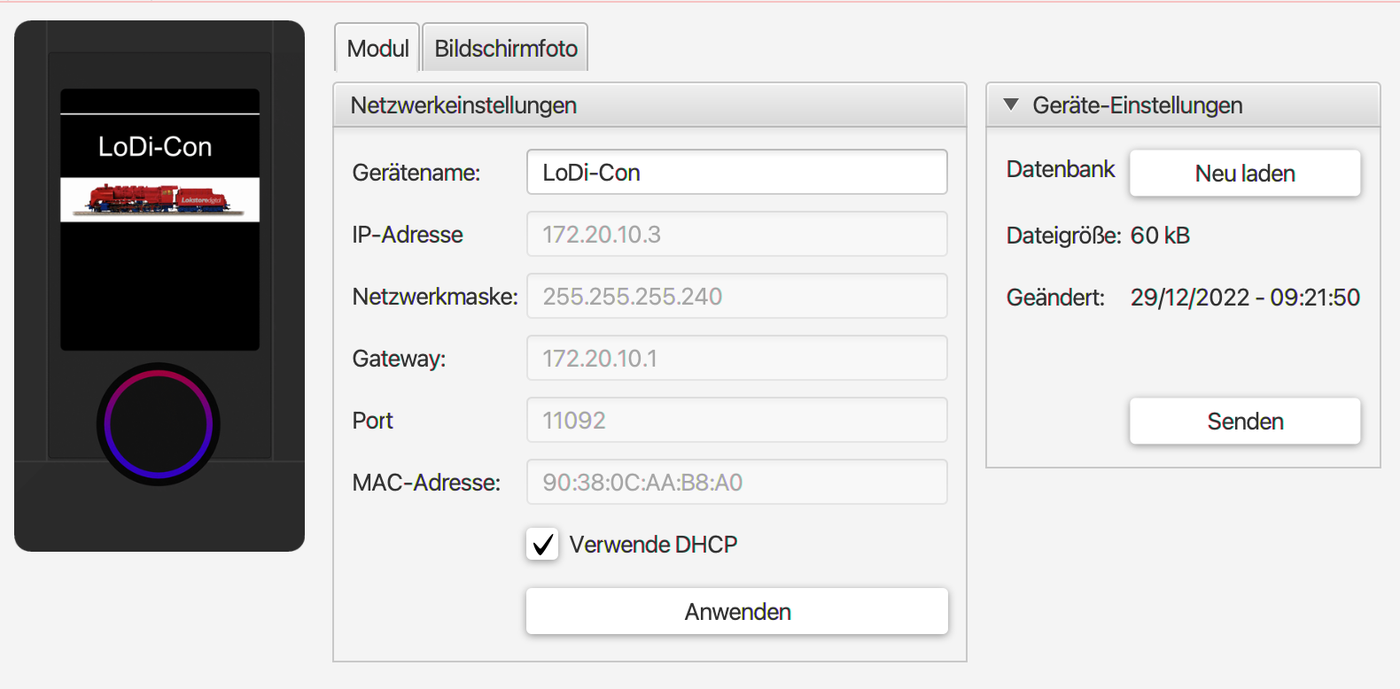Click the Geändert date and time text
Viewport: 1400px width, 689px height.
(1245, 297)
